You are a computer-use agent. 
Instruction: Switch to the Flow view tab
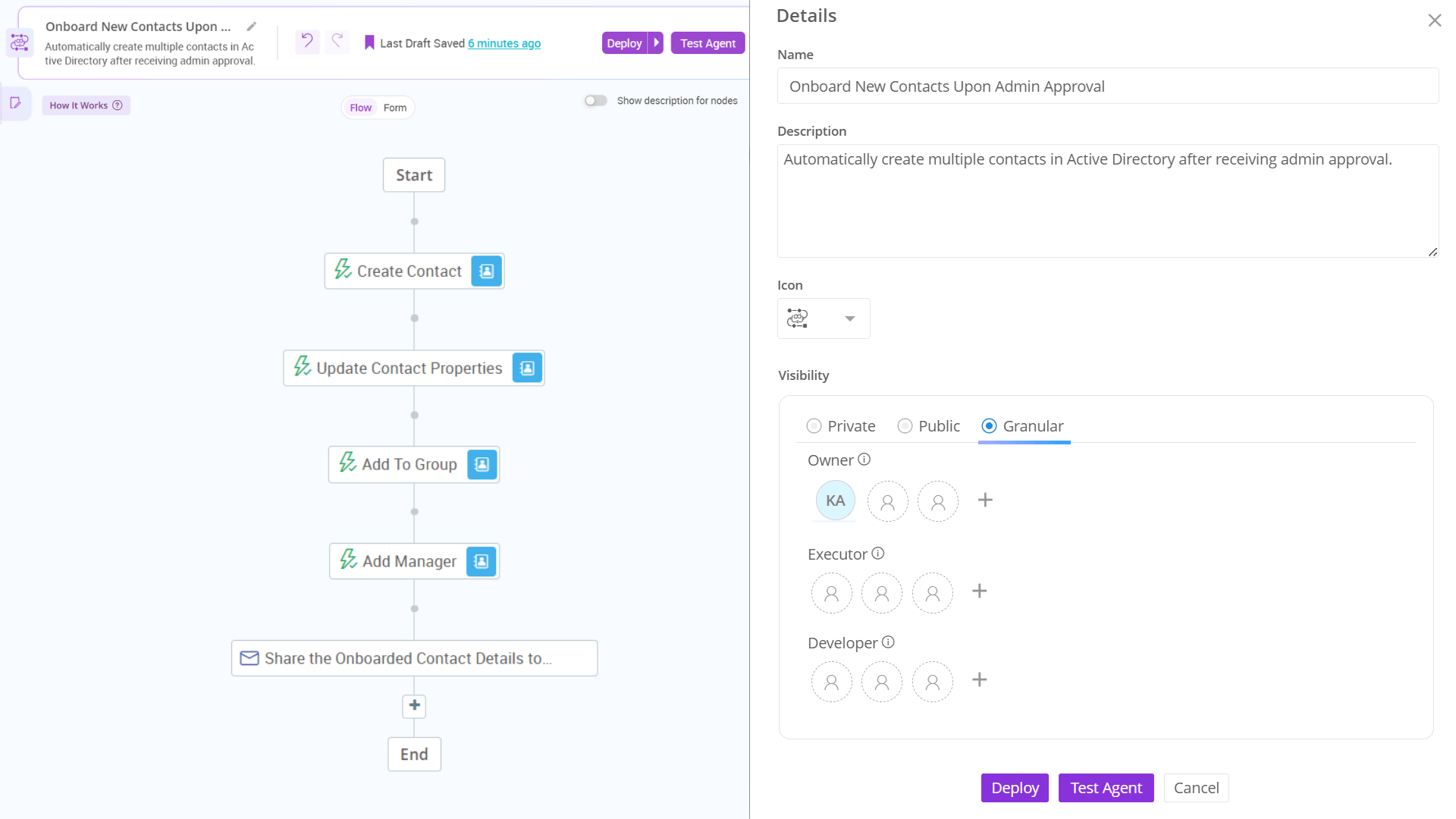point(360,108)
